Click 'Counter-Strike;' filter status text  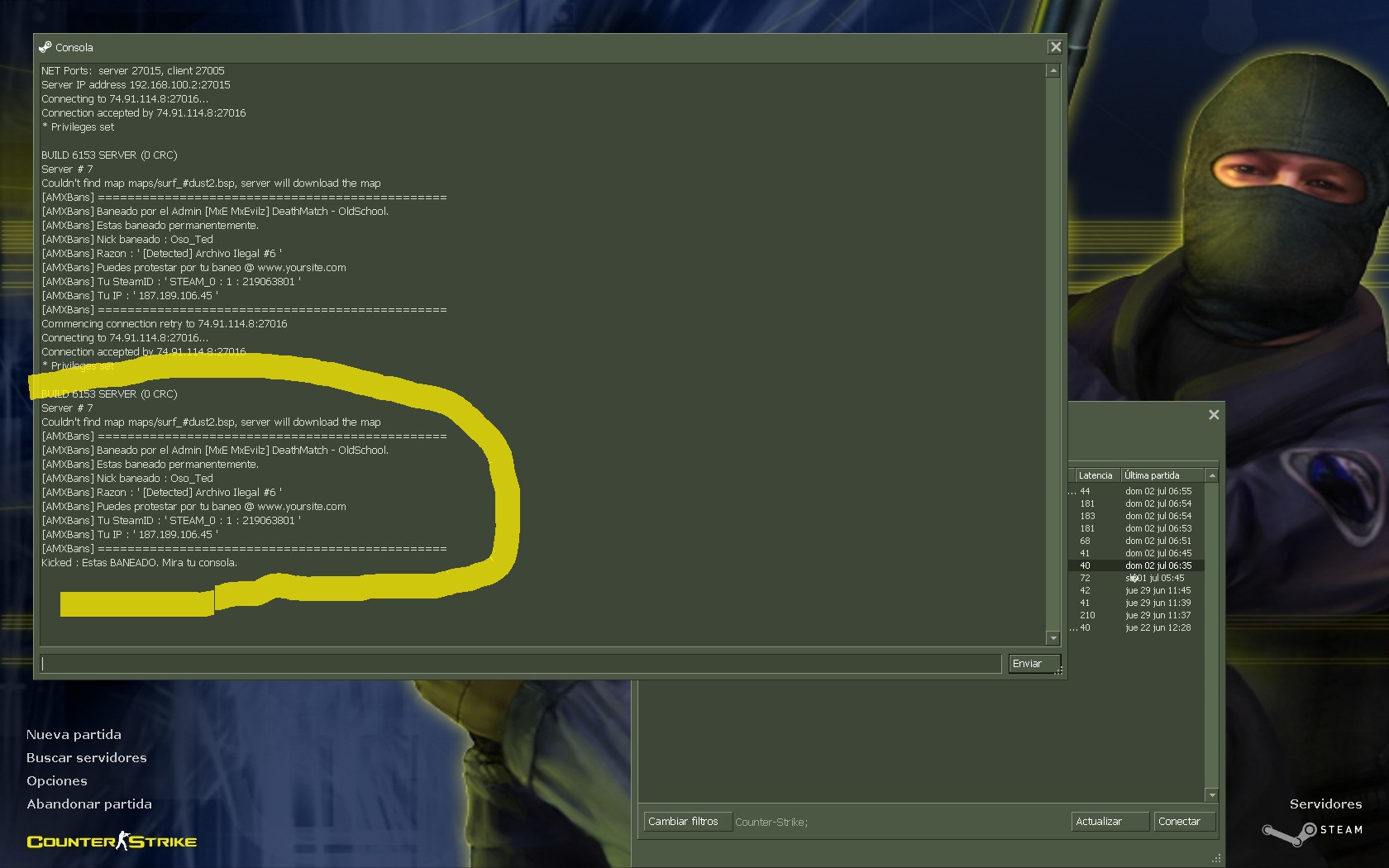[x=771, y=822]
